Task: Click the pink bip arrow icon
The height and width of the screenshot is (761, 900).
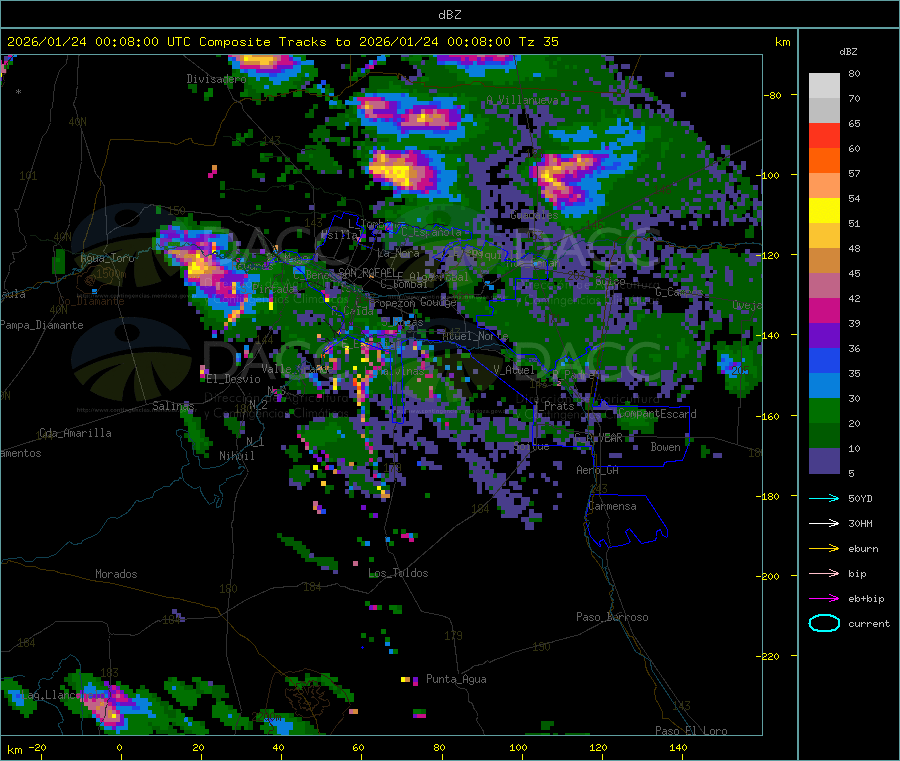Action: [824, 573]
